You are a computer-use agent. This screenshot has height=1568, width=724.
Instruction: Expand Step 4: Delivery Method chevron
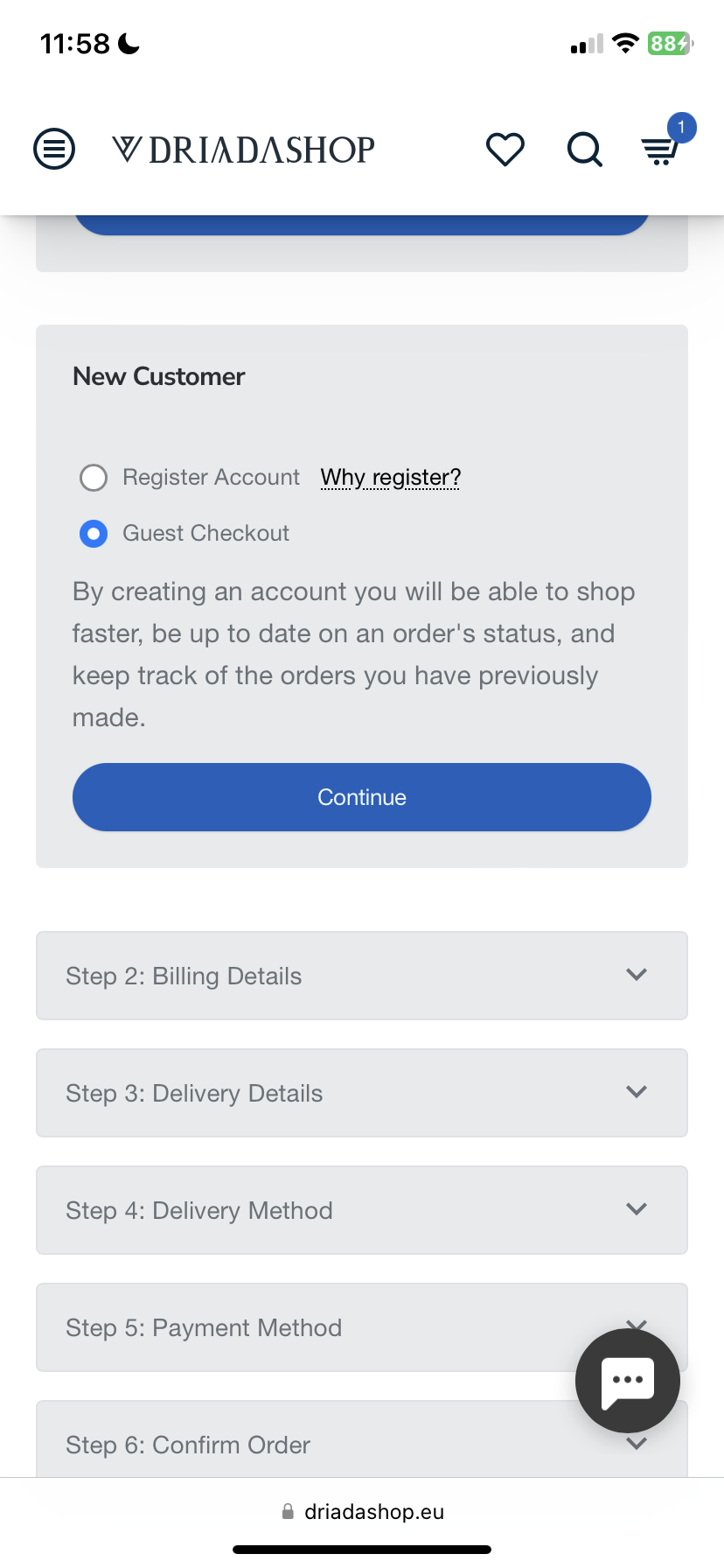tap(637, 1209)
